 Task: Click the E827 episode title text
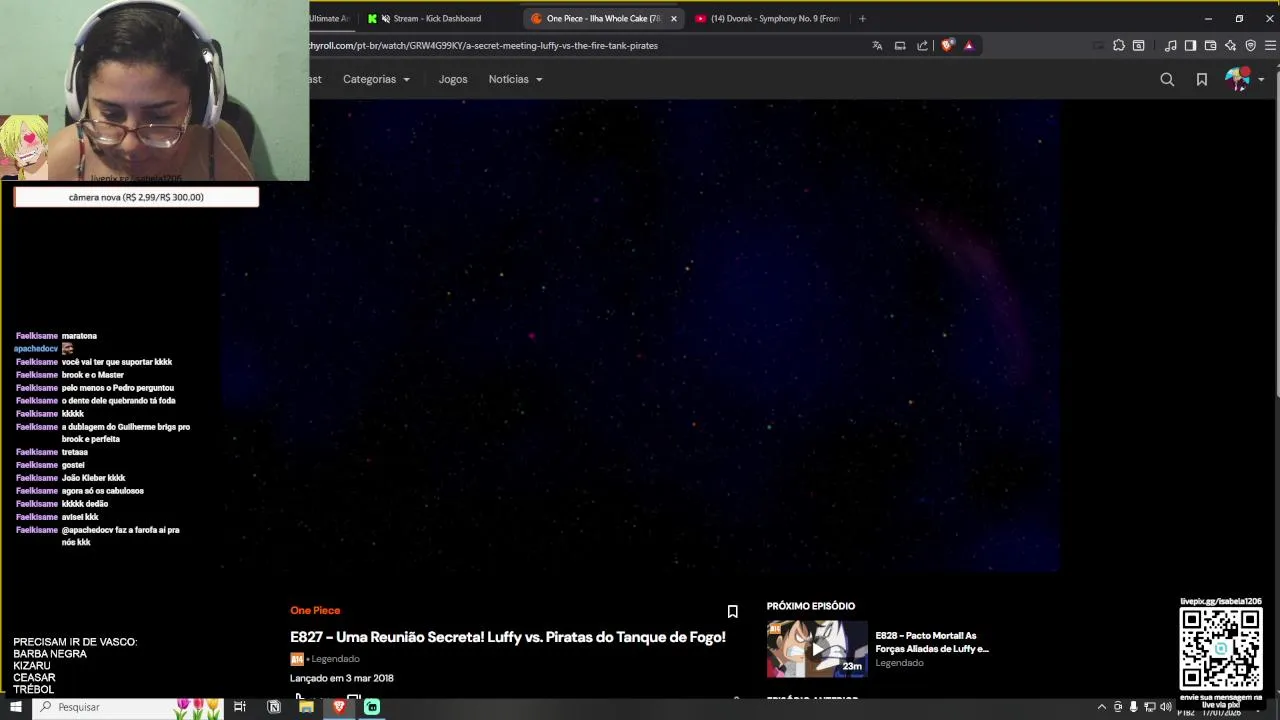point(508,637)
